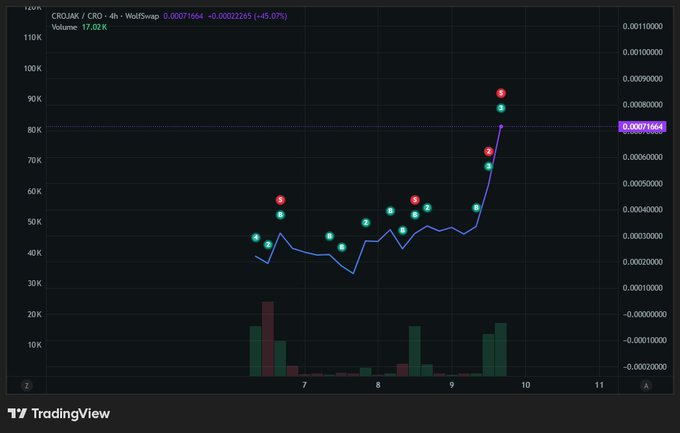The width and height of the screenshot is (680, 433).
Task: Toggle the A auto-scale button
Action: coord(646,385)
